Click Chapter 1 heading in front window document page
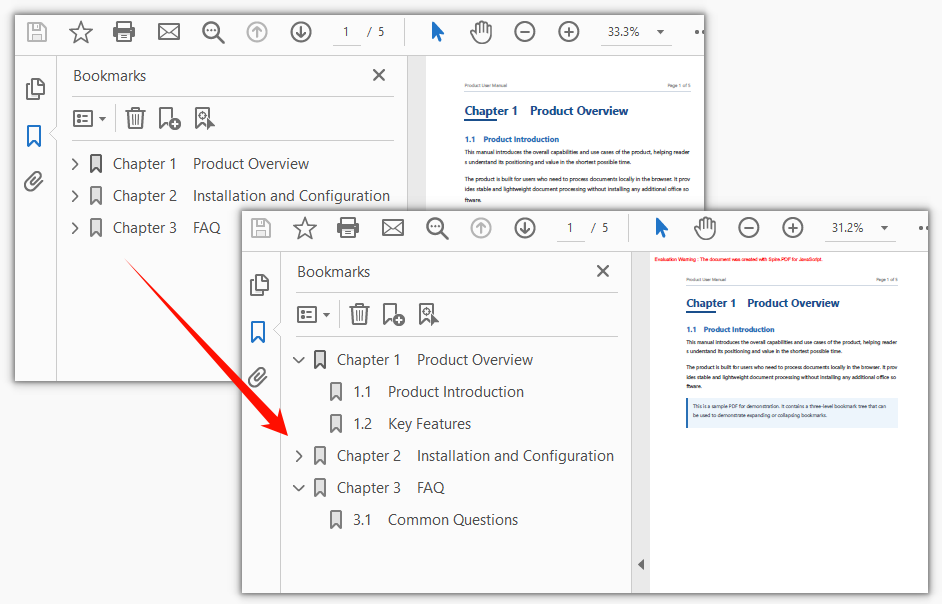The height and width of the screenshot is (604, 942). (x=763, y=304)
